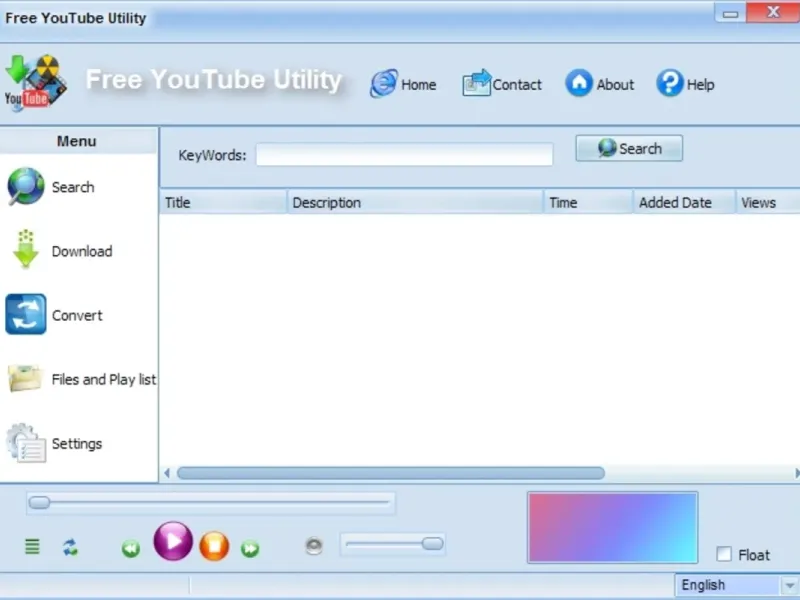Click the Contact envelope icon

point(476,83)
